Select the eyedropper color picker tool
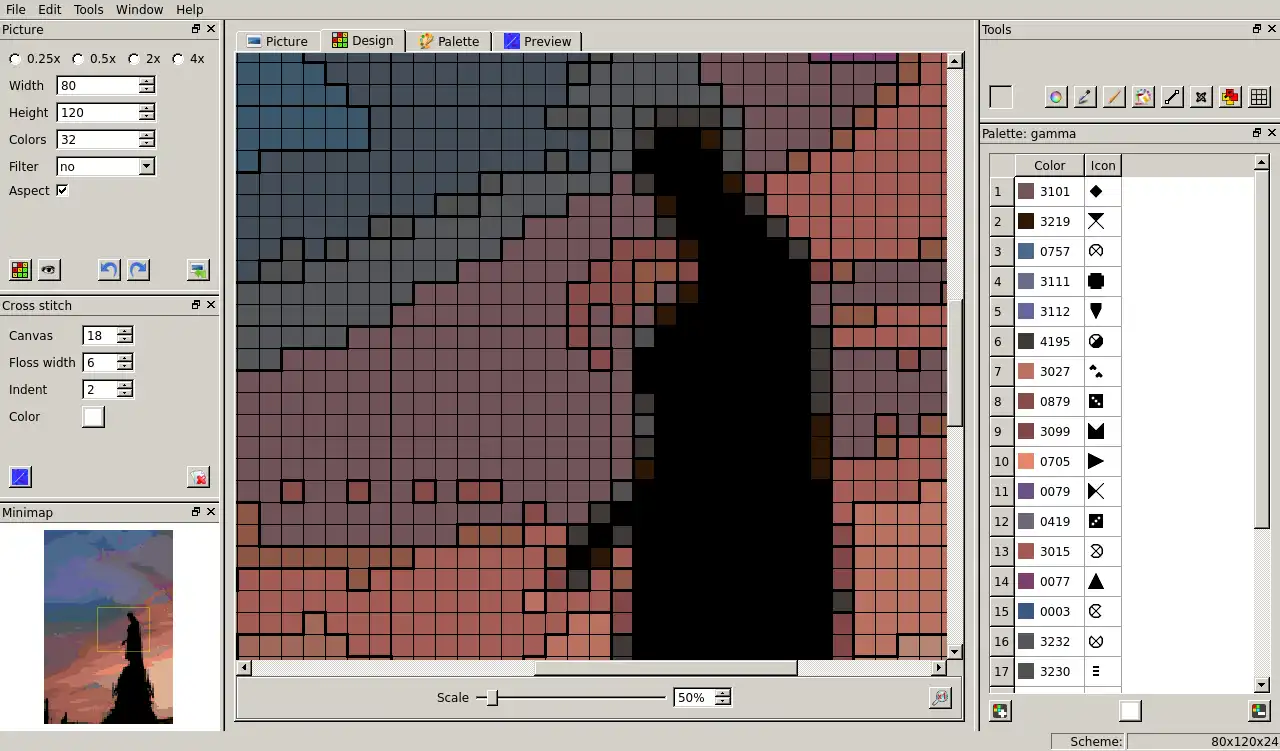Viewport: 1280px width, 751px height. click(1085, 97)
